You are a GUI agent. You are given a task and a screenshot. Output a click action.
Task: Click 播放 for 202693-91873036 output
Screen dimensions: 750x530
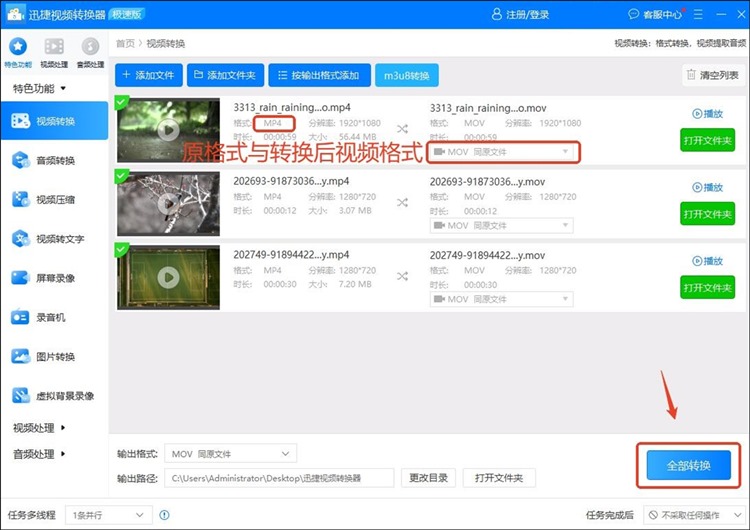(x=707, y=187)
